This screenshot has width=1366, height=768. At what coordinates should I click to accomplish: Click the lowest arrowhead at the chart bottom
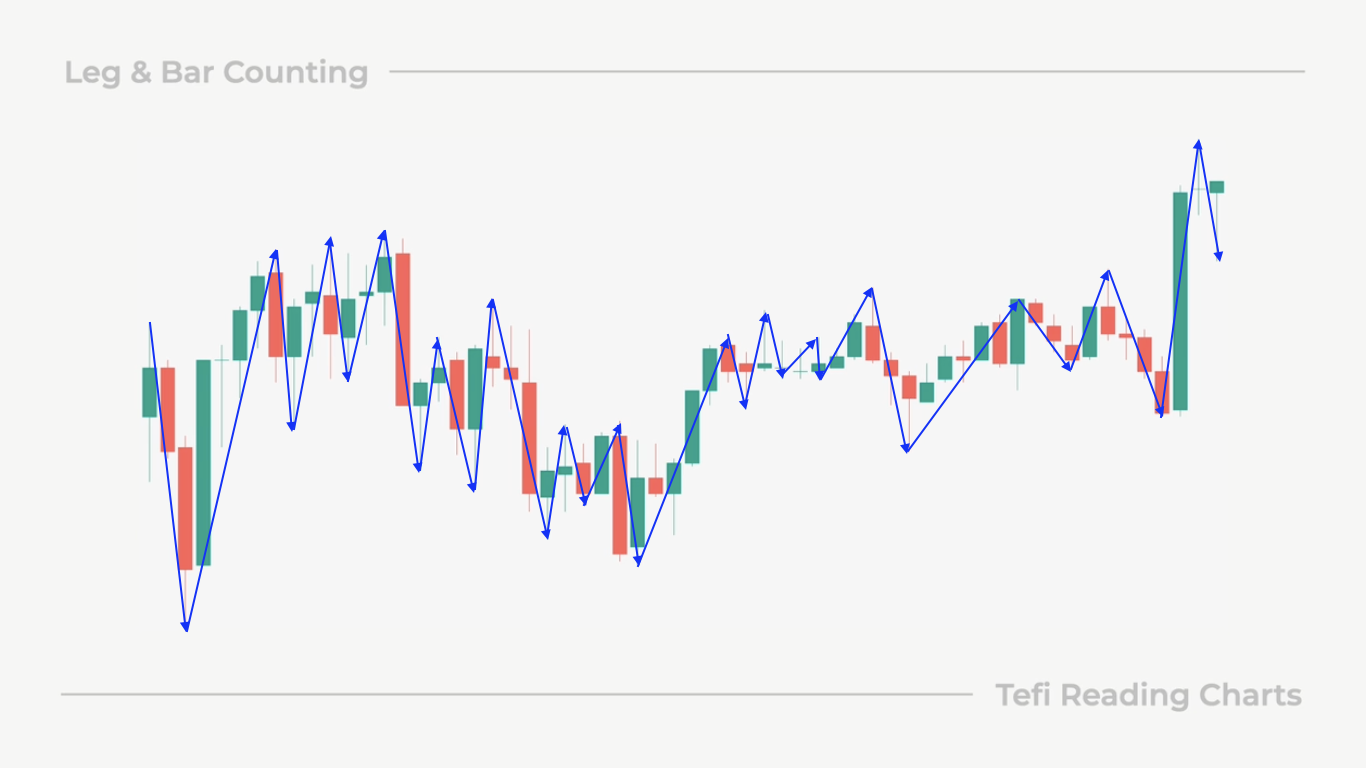click(185, 626)
